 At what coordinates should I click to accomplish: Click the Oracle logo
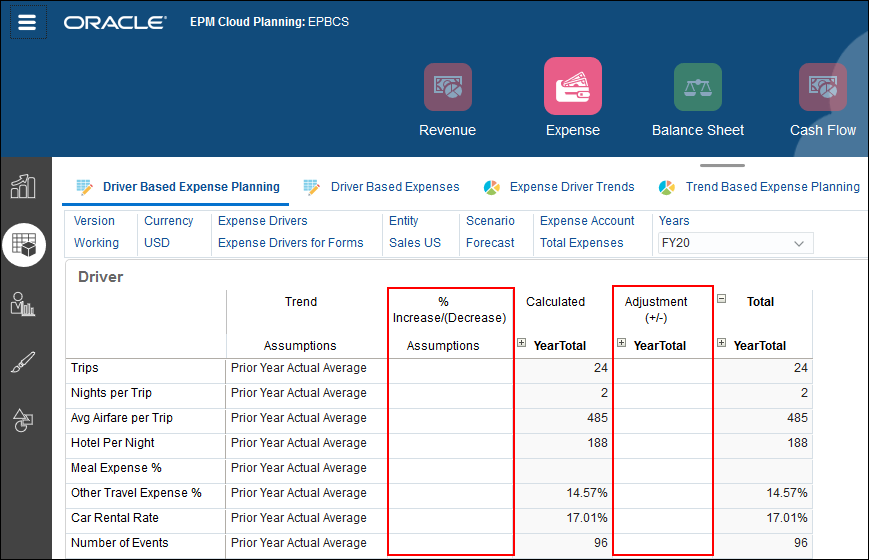point(115,22)
